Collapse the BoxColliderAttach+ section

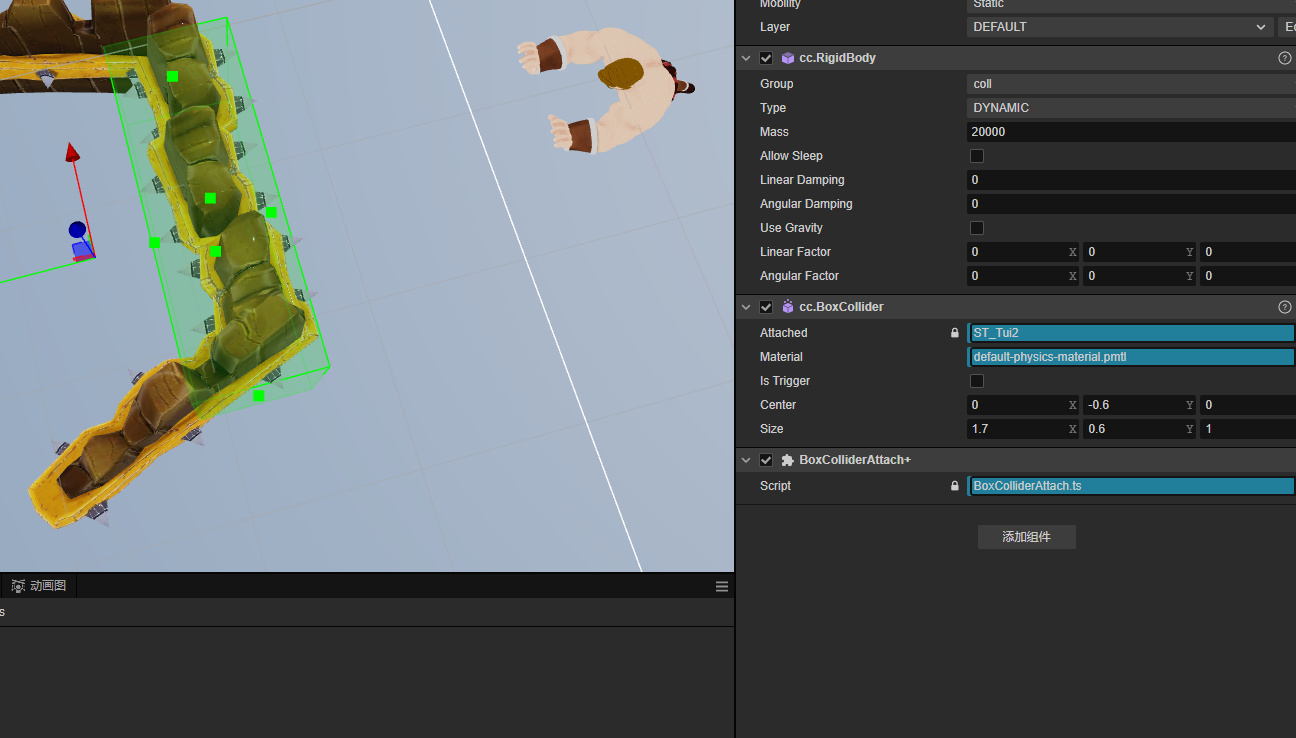click(746, 460)
